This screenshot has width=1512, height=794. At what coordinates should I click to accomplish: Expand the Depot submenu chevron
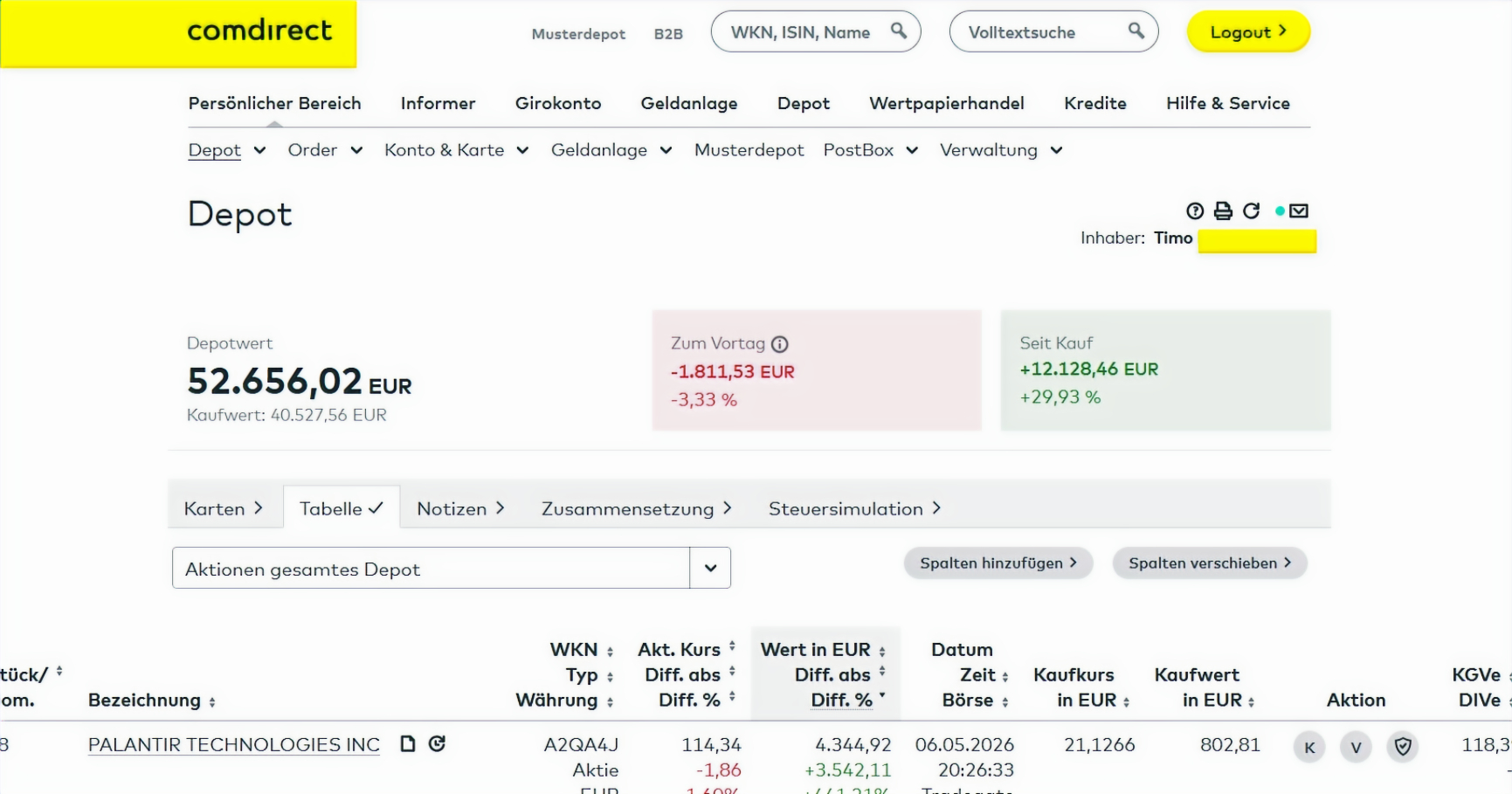[259, 150]
